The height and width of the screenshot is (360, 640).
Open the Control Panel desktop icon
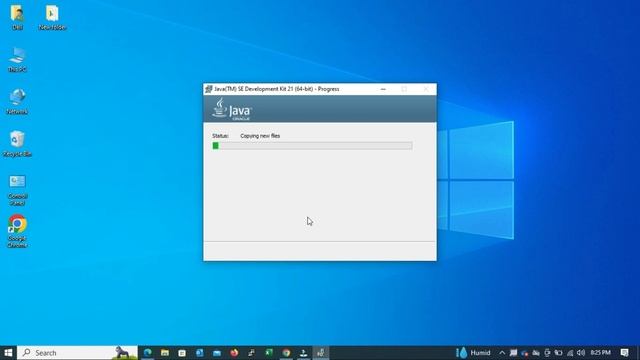pyautogui.click(x=17, y=190)
